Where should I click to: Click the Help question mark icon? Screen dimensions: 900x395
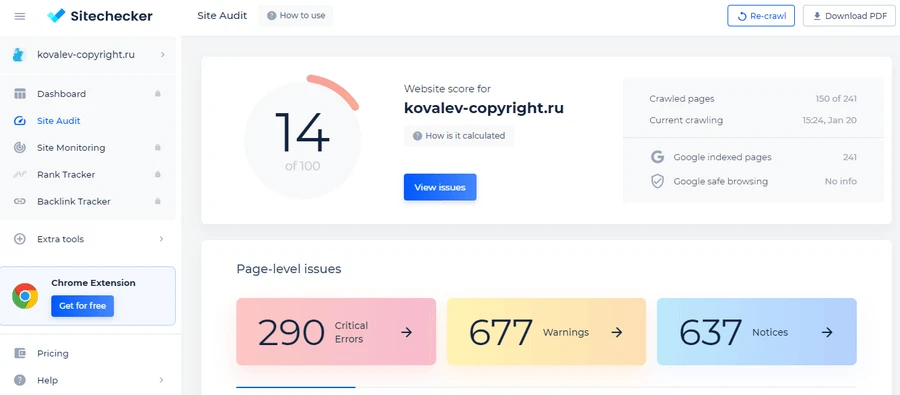(x=20, y=380)
